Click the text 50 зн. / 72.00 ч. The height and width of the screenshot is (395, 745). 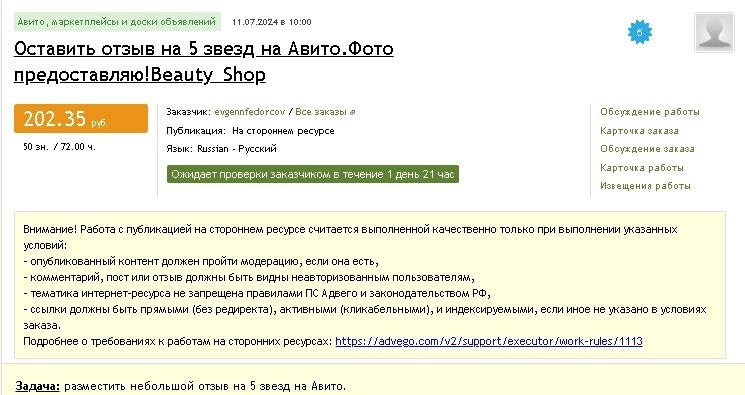click(59, 147)
